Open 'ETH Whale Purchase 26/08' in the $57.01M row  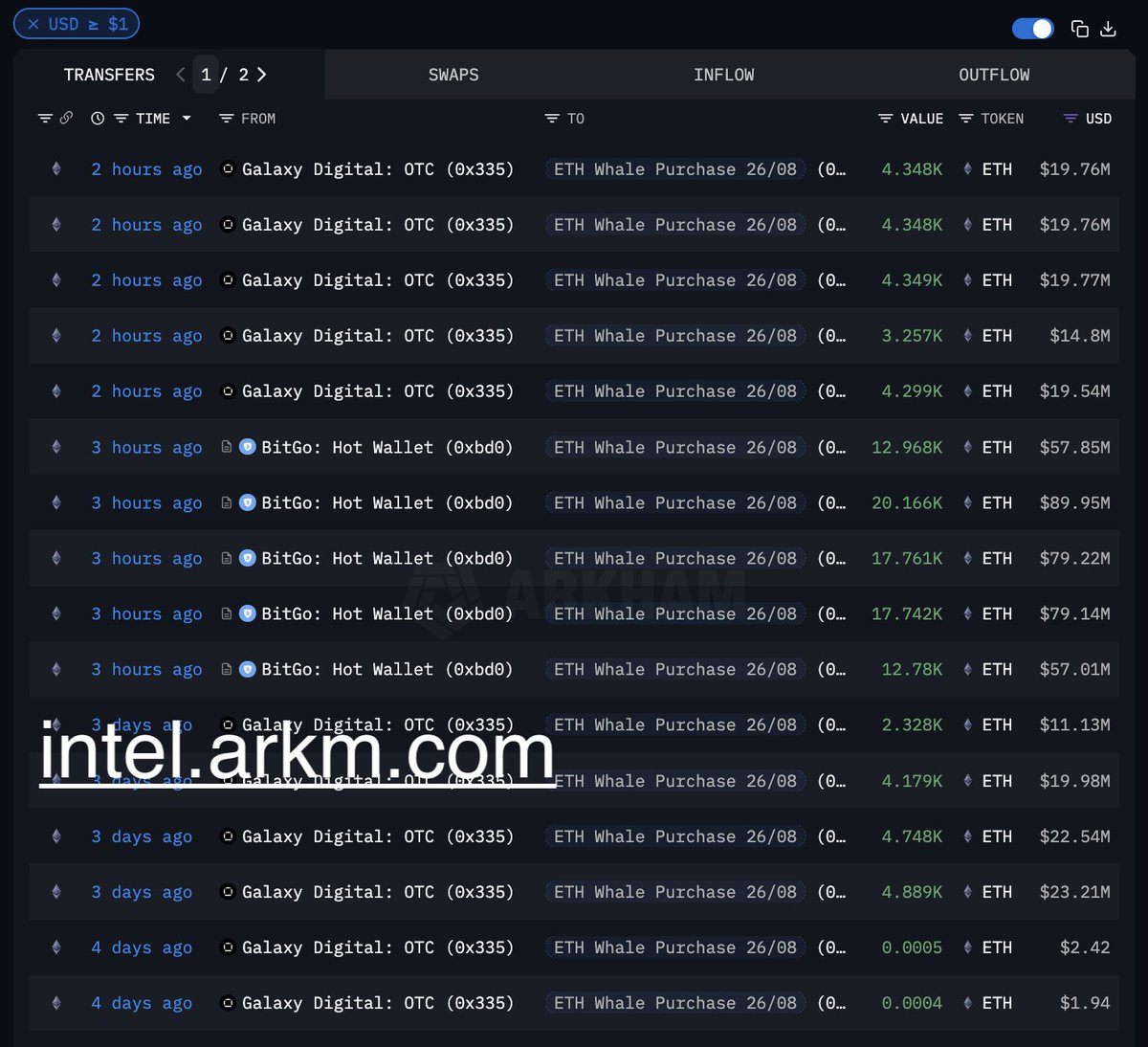(675, 669)
